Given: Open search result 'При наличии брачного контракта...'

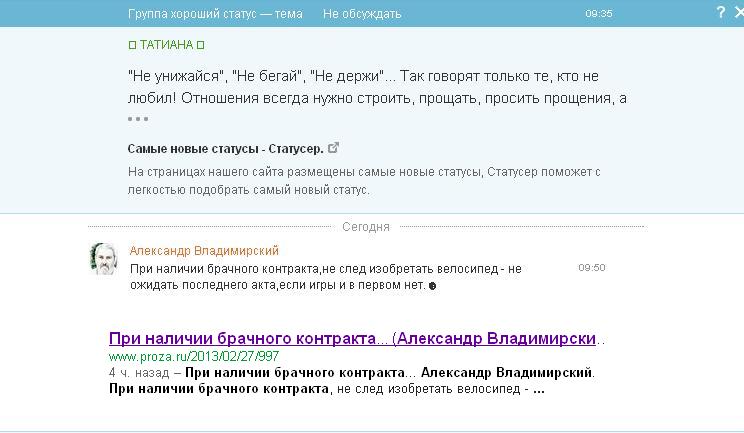Looking at the screenshot, I should [x=353, y=339].
